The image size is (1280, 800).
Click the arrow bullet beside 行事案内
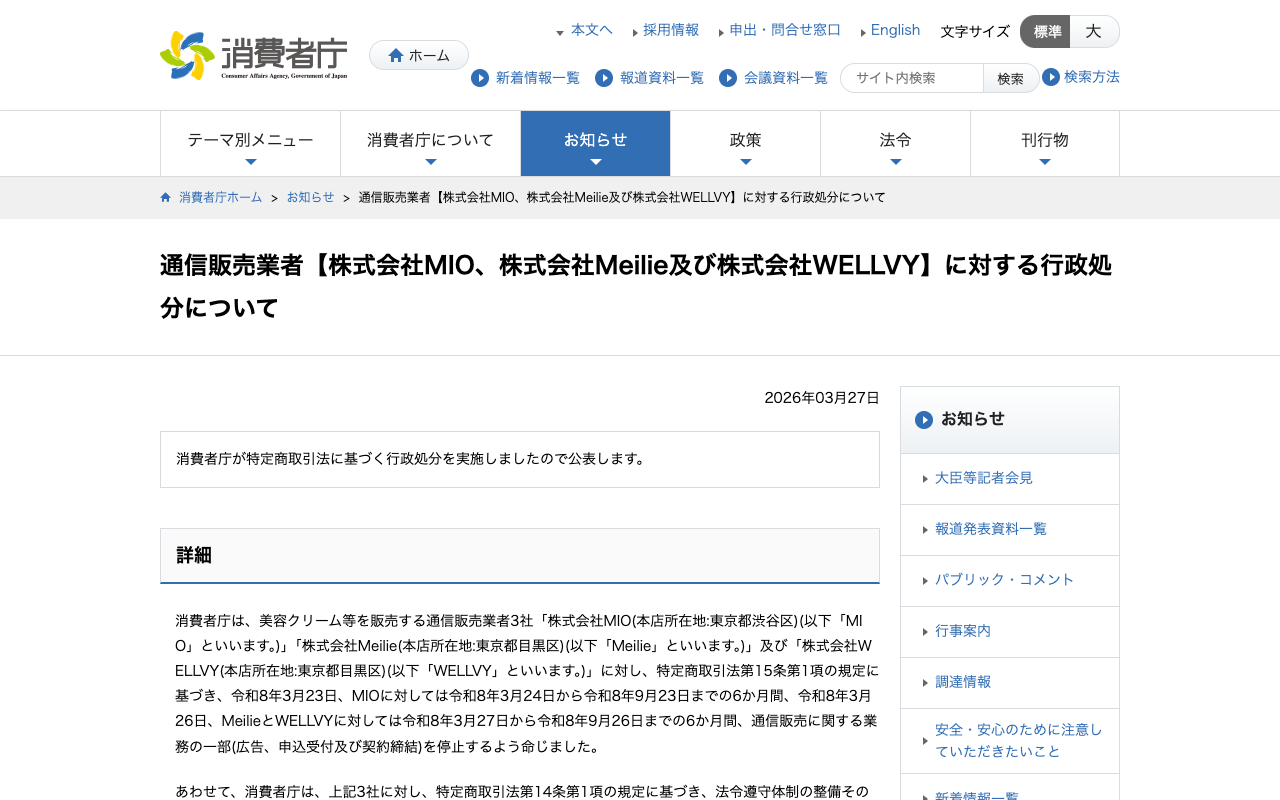pos(925,632)
